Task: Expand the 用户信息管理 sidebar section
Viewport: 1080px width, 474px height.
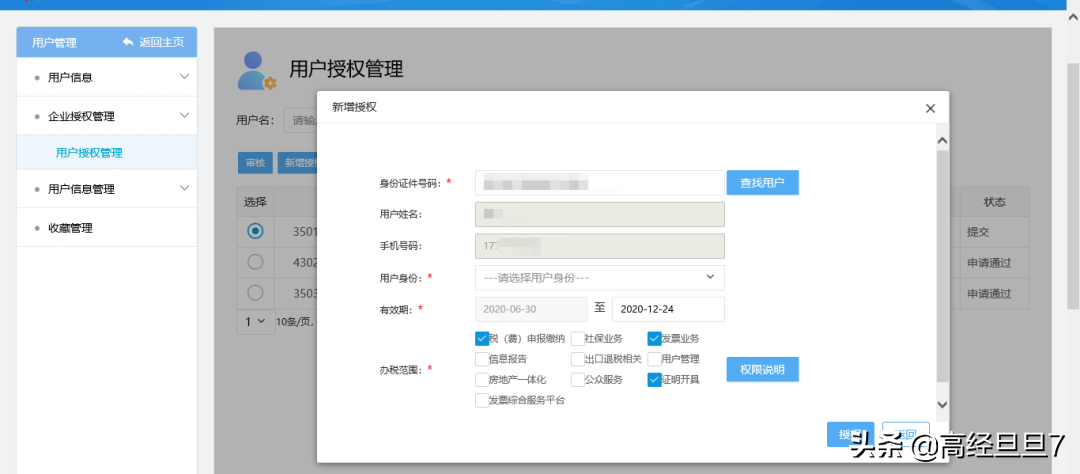Action: (x=183, y=189)
